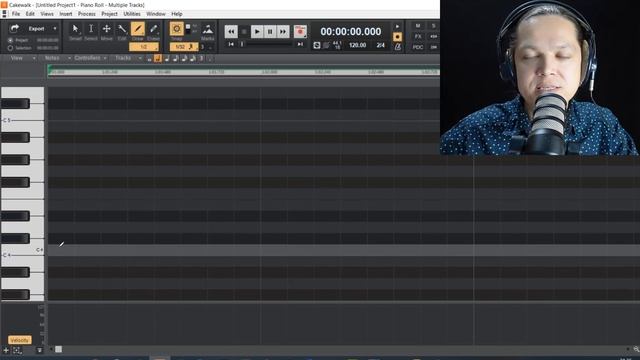Toggle the loop icon beside sample rate

[317, 45]
